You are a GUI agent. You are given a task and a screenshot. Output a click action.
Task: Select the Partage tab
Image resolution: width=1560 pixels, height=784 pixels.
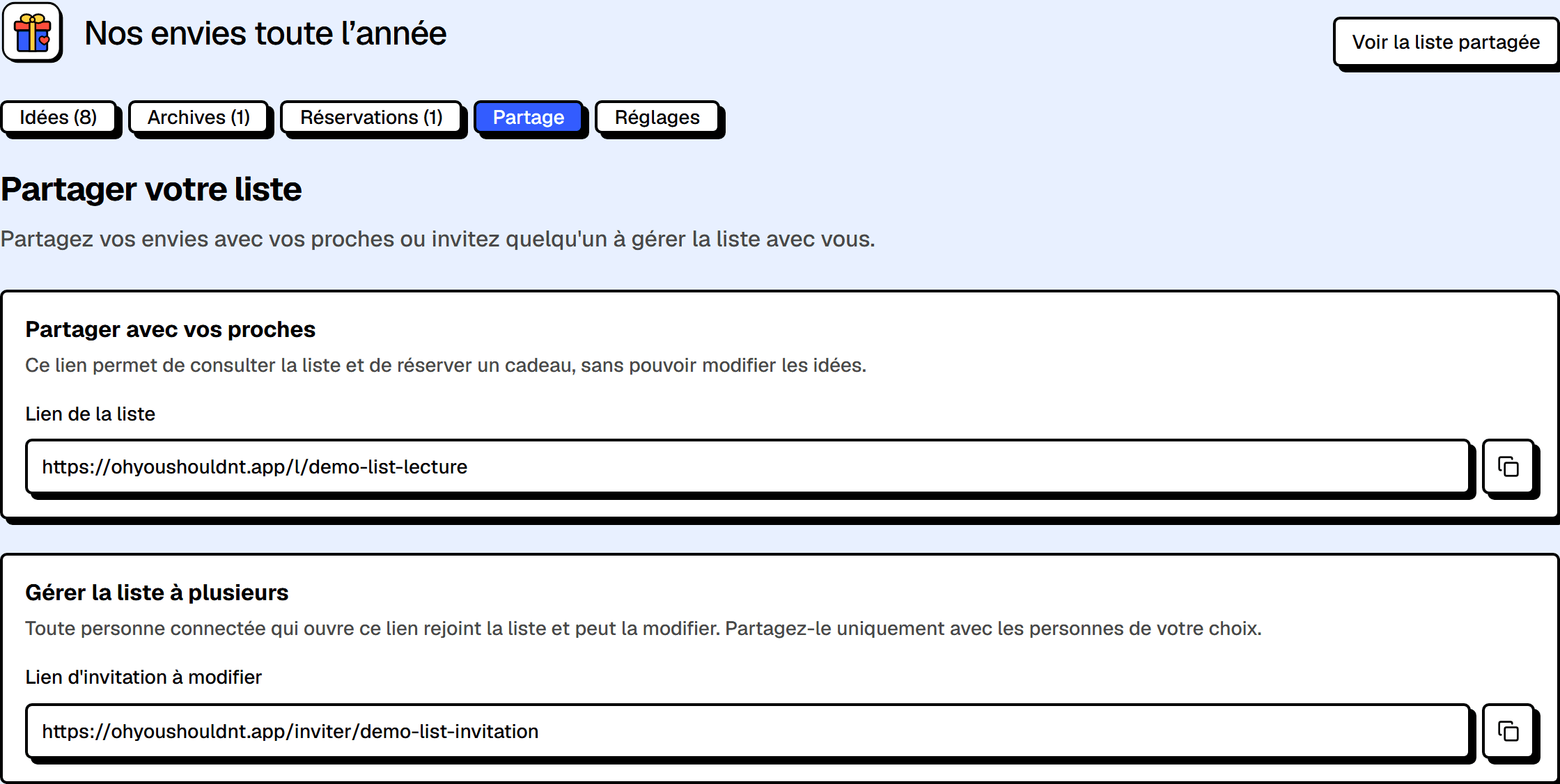pyautogui.click(x=529, y=117)
